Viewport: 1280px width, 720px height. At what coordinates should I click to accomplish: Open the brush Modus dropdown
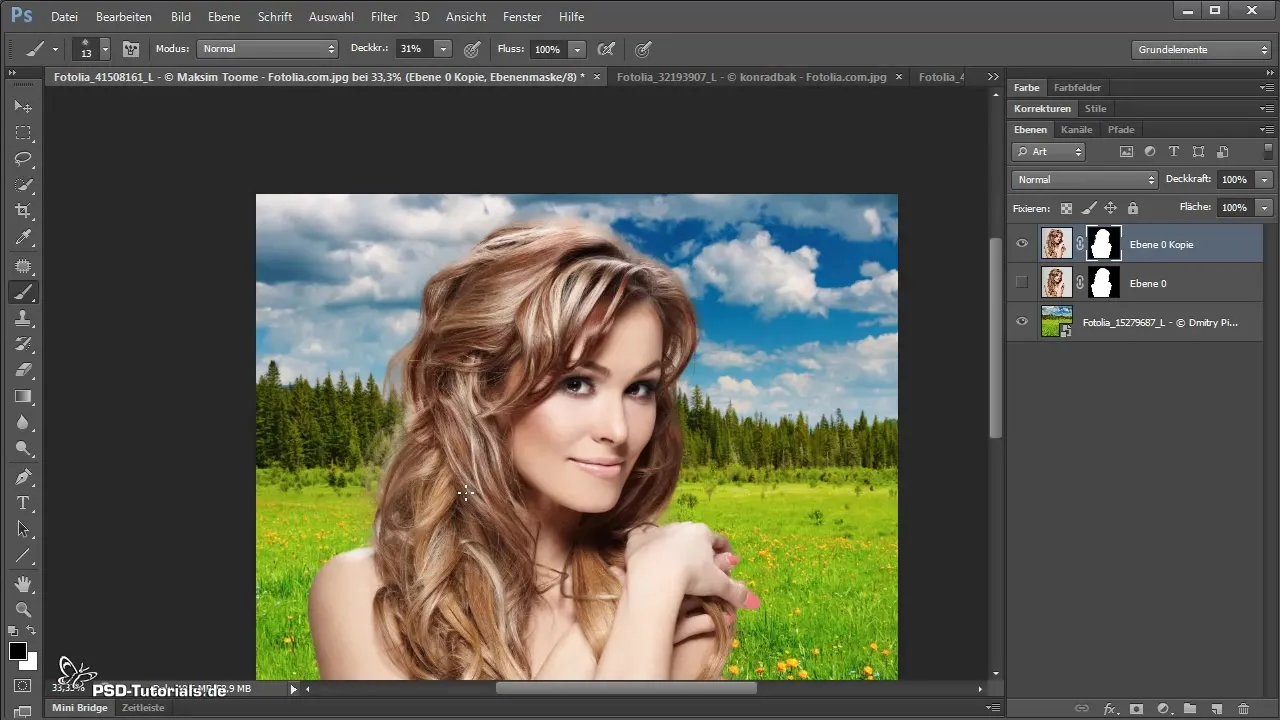point(268,49)
